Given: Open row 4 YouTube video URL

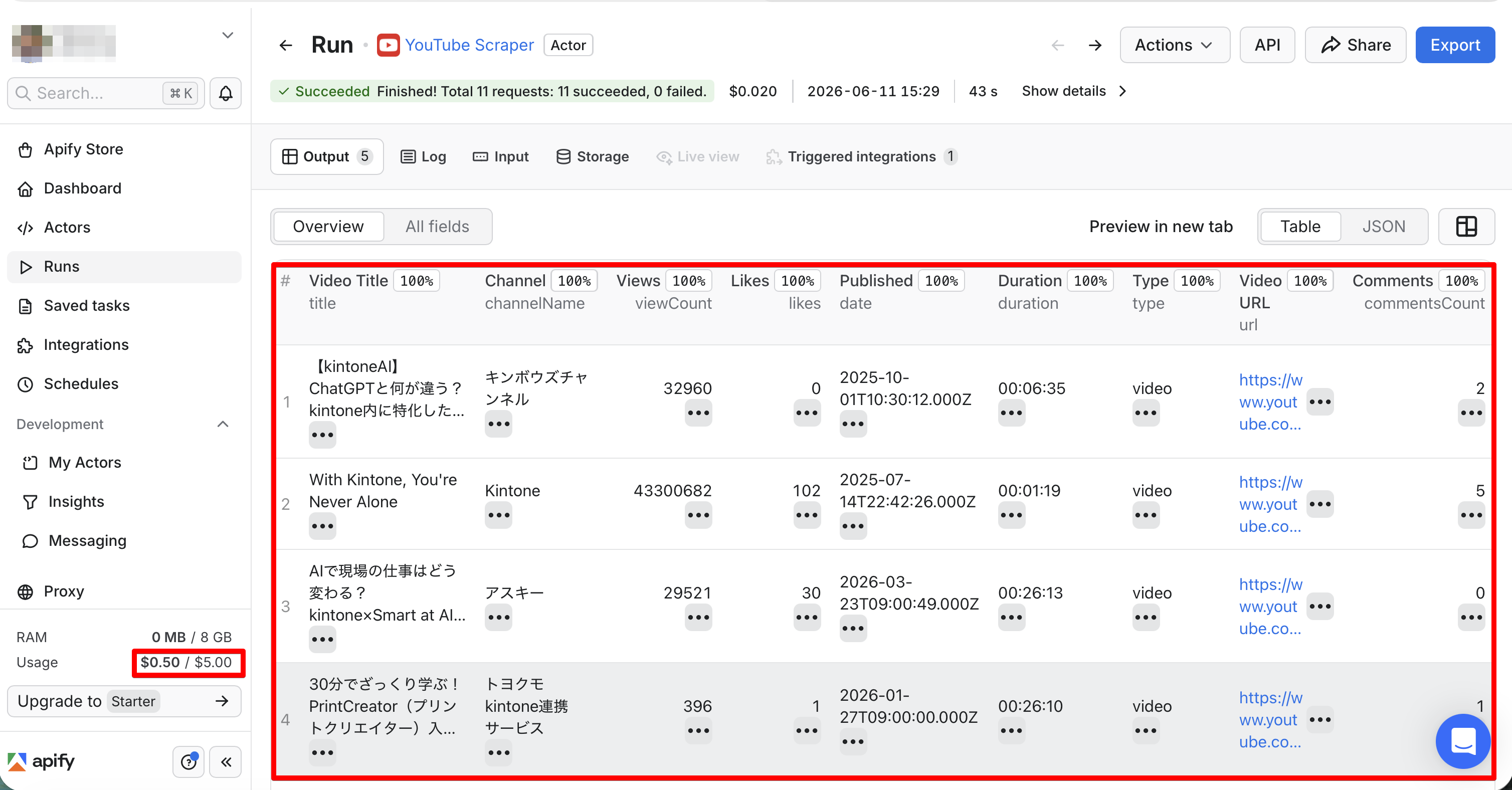Looking at the screenshot, I should coord(1270,719).
